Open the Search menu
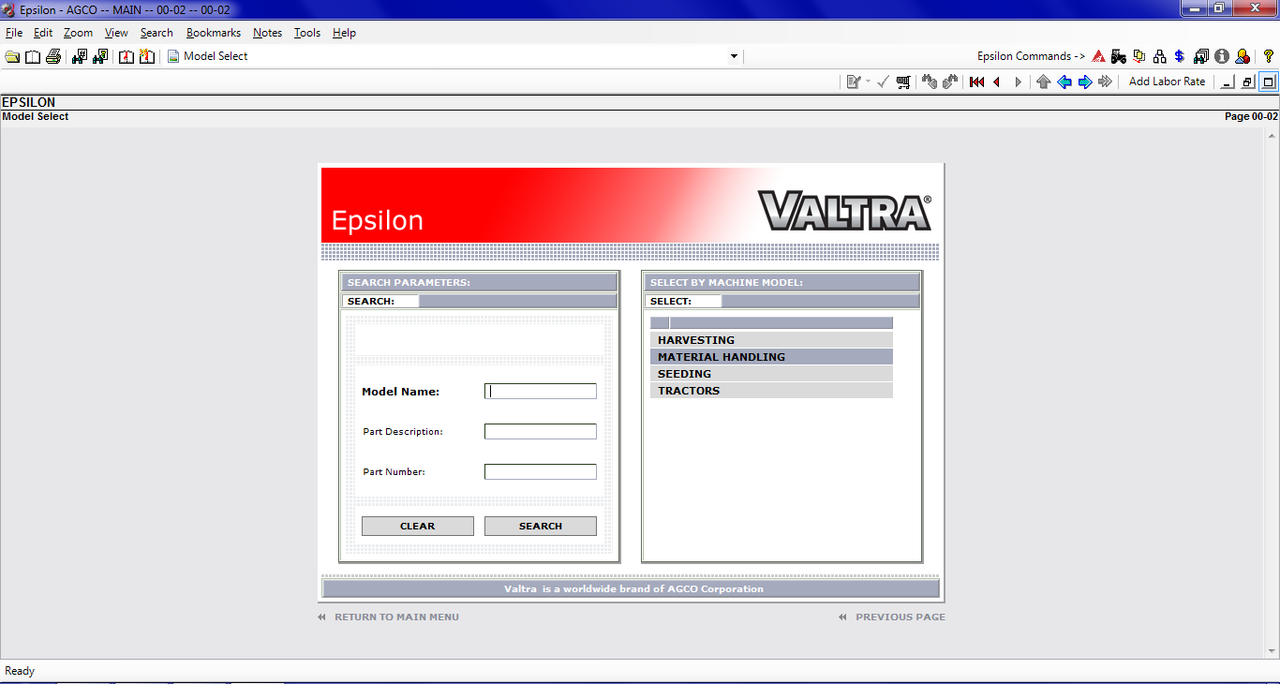This screenshot has width=1280, height=684. click(x=157, y=33)
